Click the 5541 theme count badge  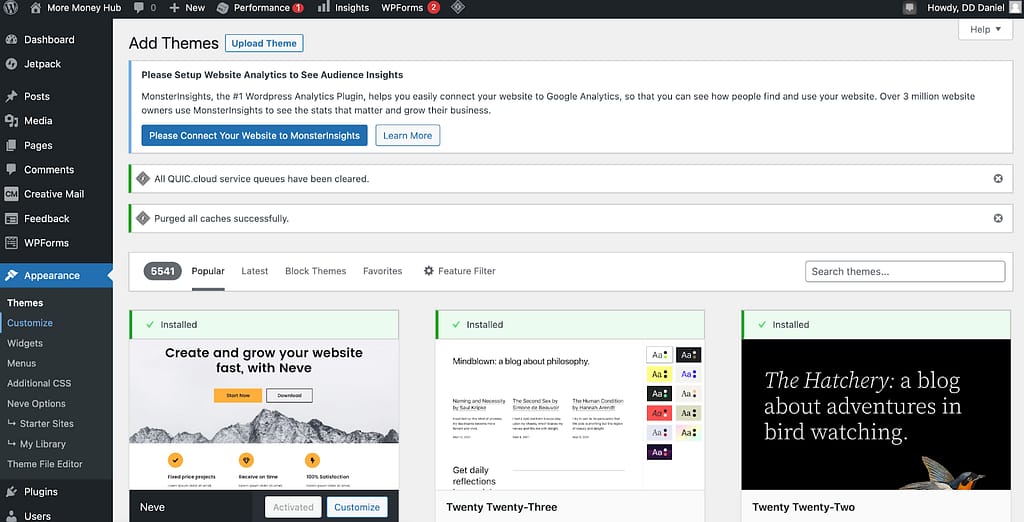[x=163, y=270]
